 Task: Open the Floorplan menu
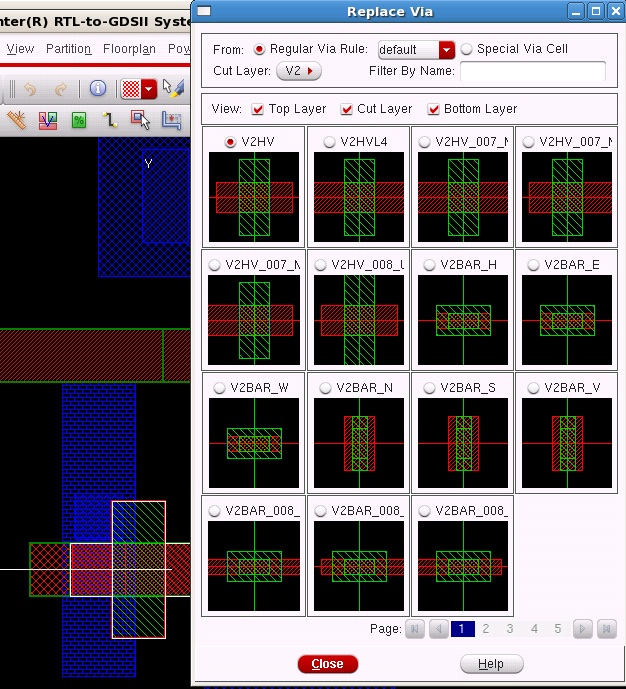[x=130, y=48]
